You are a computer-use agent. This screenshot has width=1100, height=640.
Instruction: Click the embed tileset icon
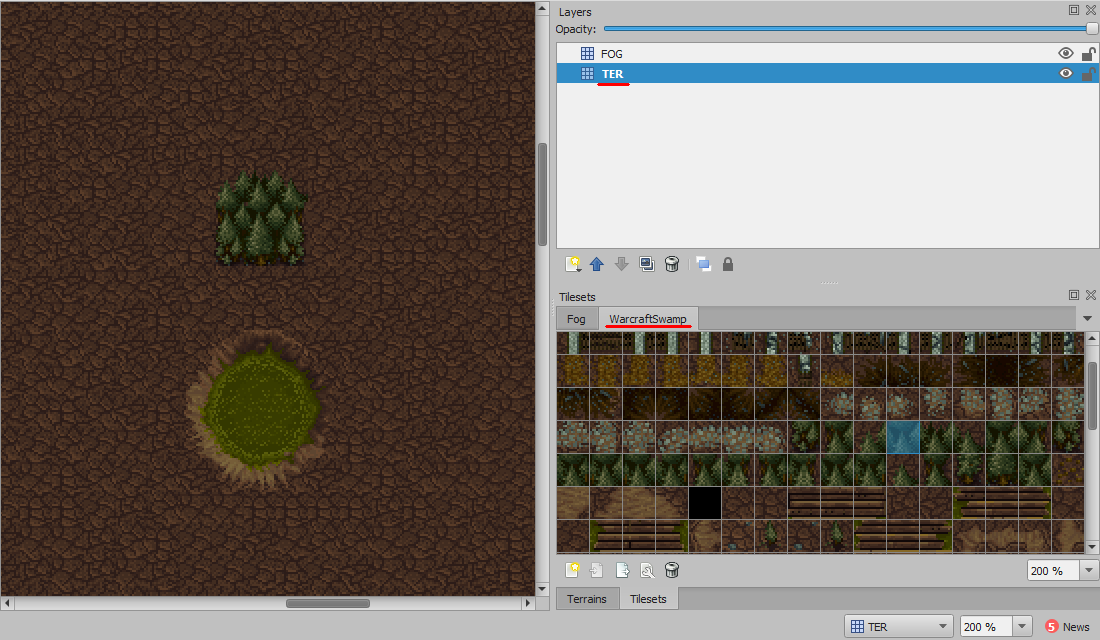coord(597,570)
